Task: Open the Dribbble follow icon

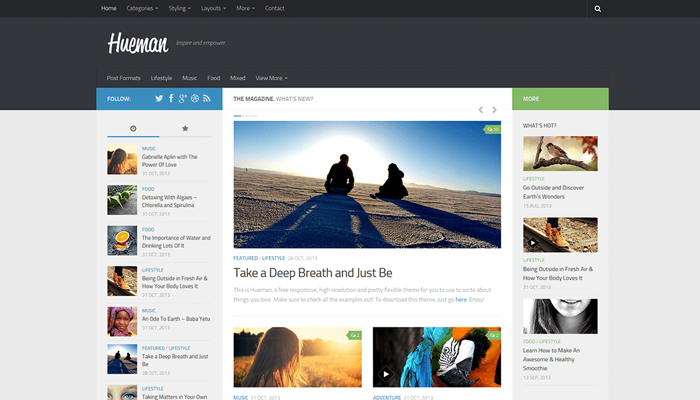Action: point(195,99)
